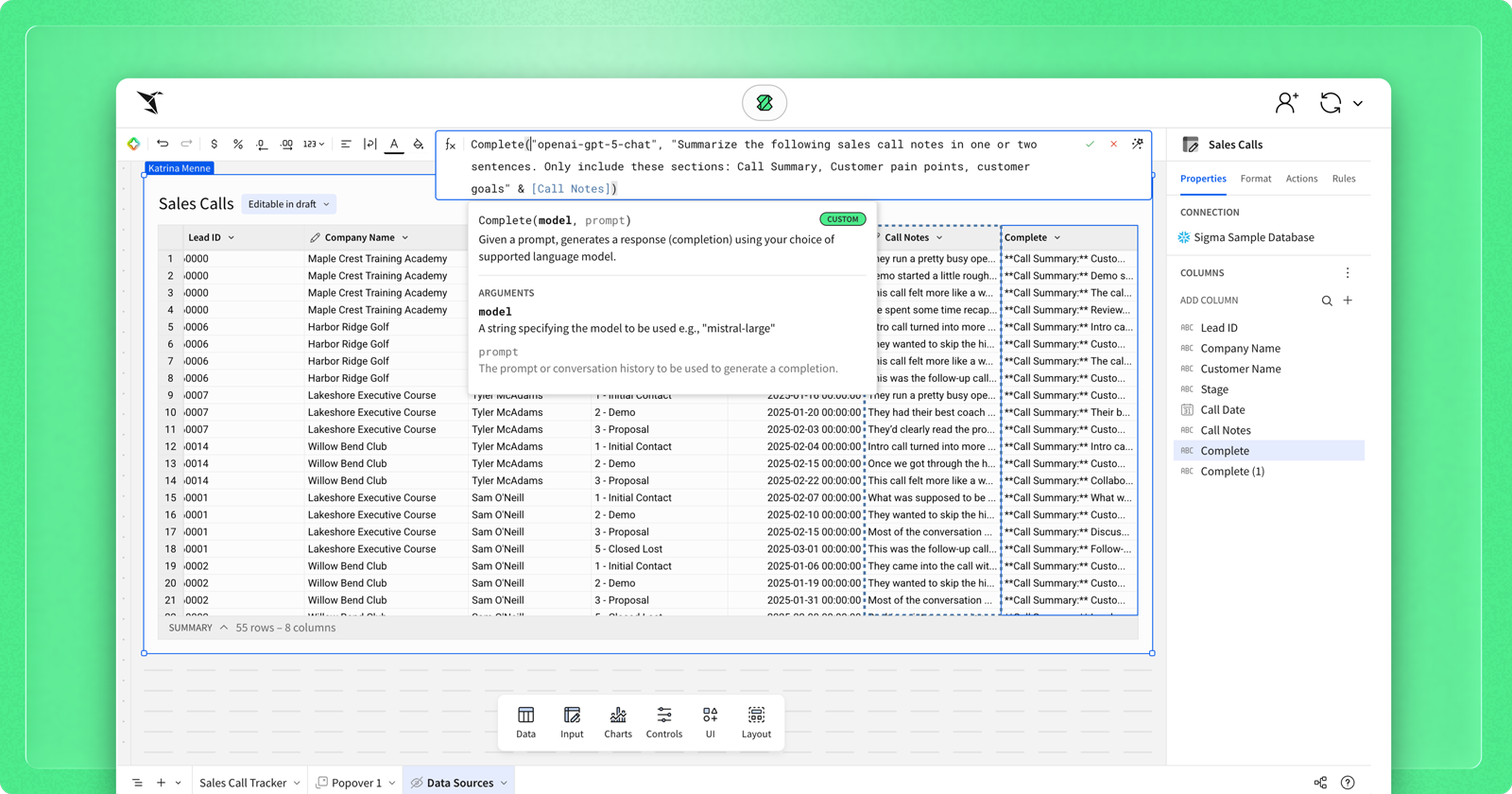Open the add page options chevron
This screenshot has width=1512, height=794.
(178, 784)
